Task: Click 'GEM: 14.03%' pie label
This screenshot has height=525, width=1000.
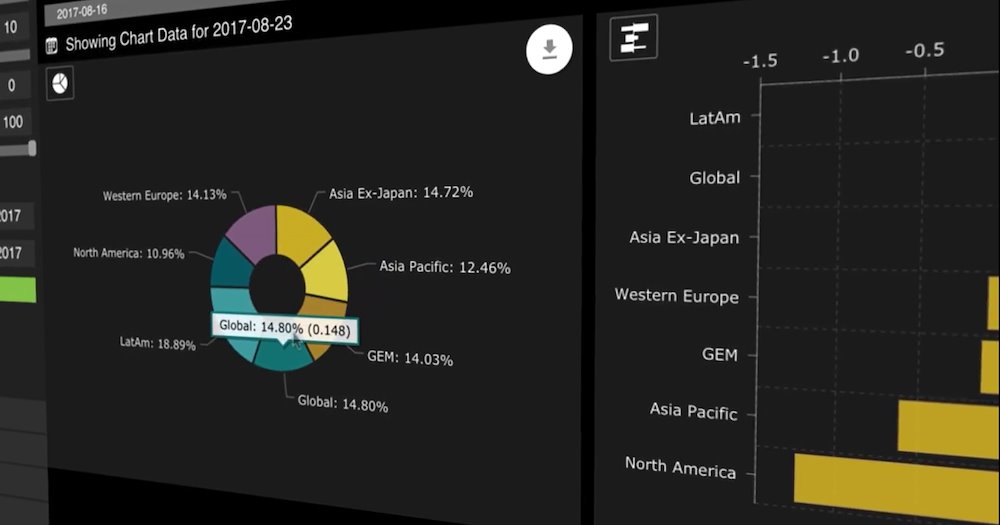Action: tap(410, 358)
